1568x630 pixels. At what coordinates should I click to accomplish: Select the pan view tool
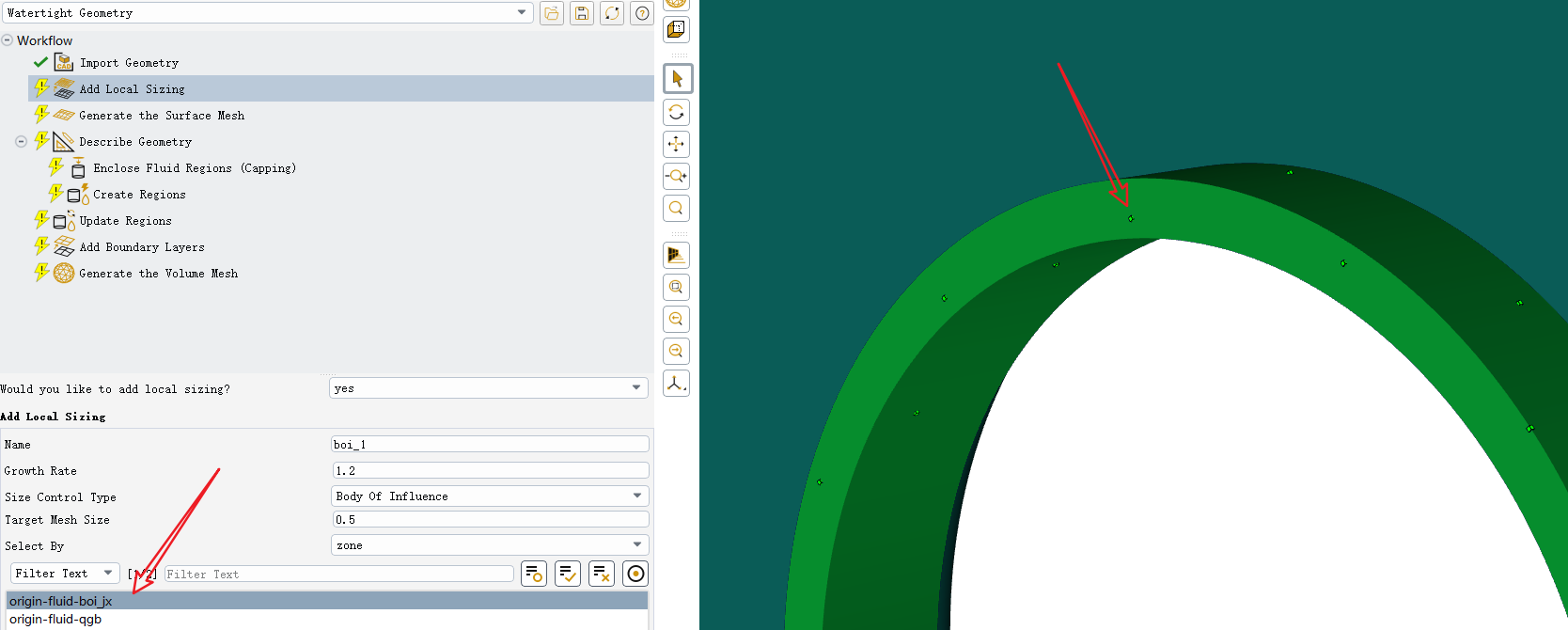(x=677, y=145)
